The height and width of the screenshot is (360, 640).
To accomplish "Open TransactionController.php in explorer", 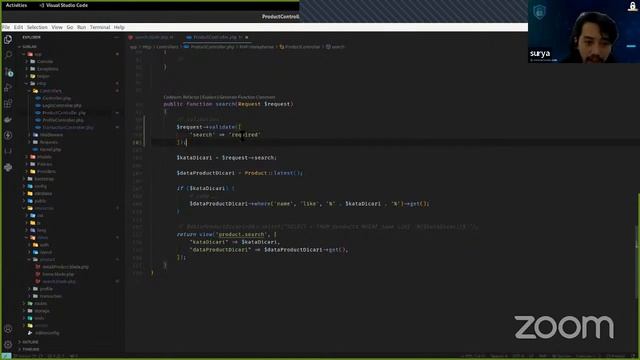I will pos(68,127).
